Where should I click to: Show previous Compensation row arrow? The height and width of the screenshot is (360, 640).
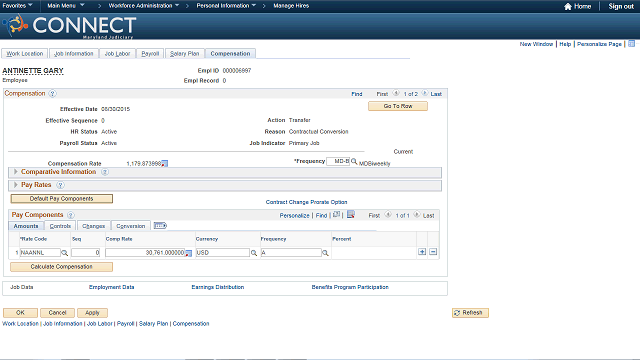pos(396,93)
